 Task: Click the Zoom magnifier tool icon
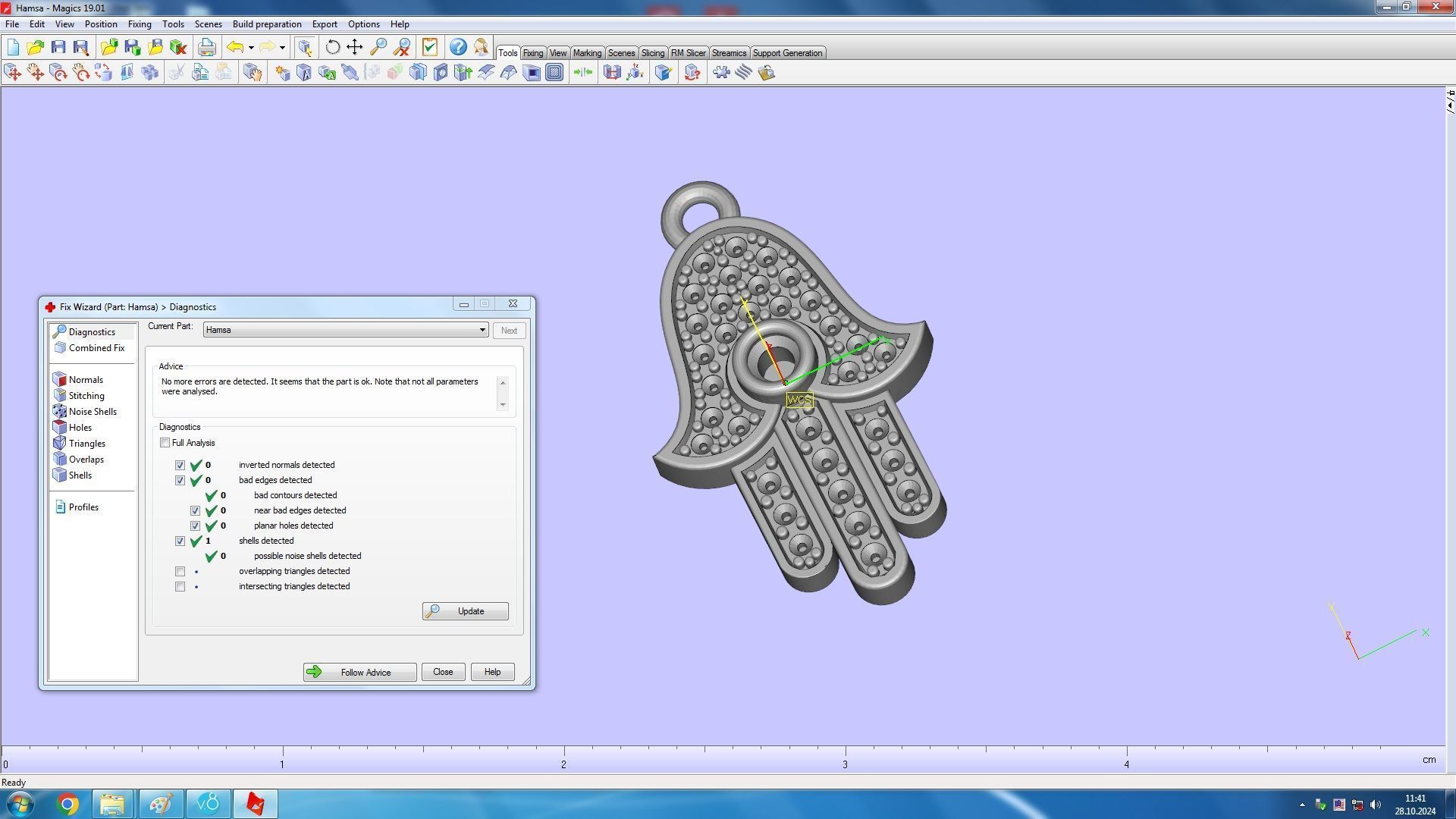click(x=378, y=47)
